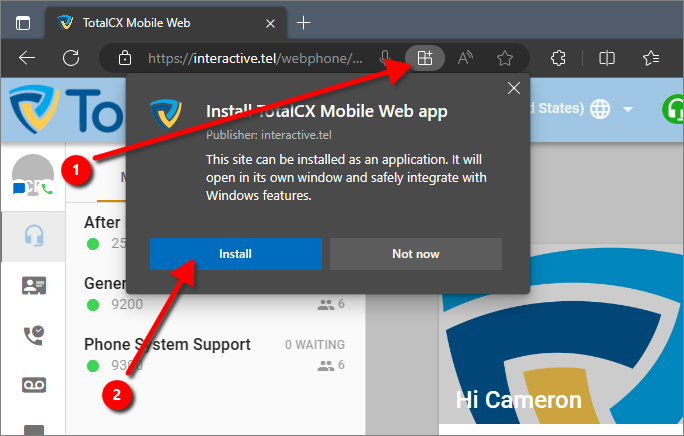Click the microphone icon in address bar
684x436 pixels.
[x=385, y=58]
